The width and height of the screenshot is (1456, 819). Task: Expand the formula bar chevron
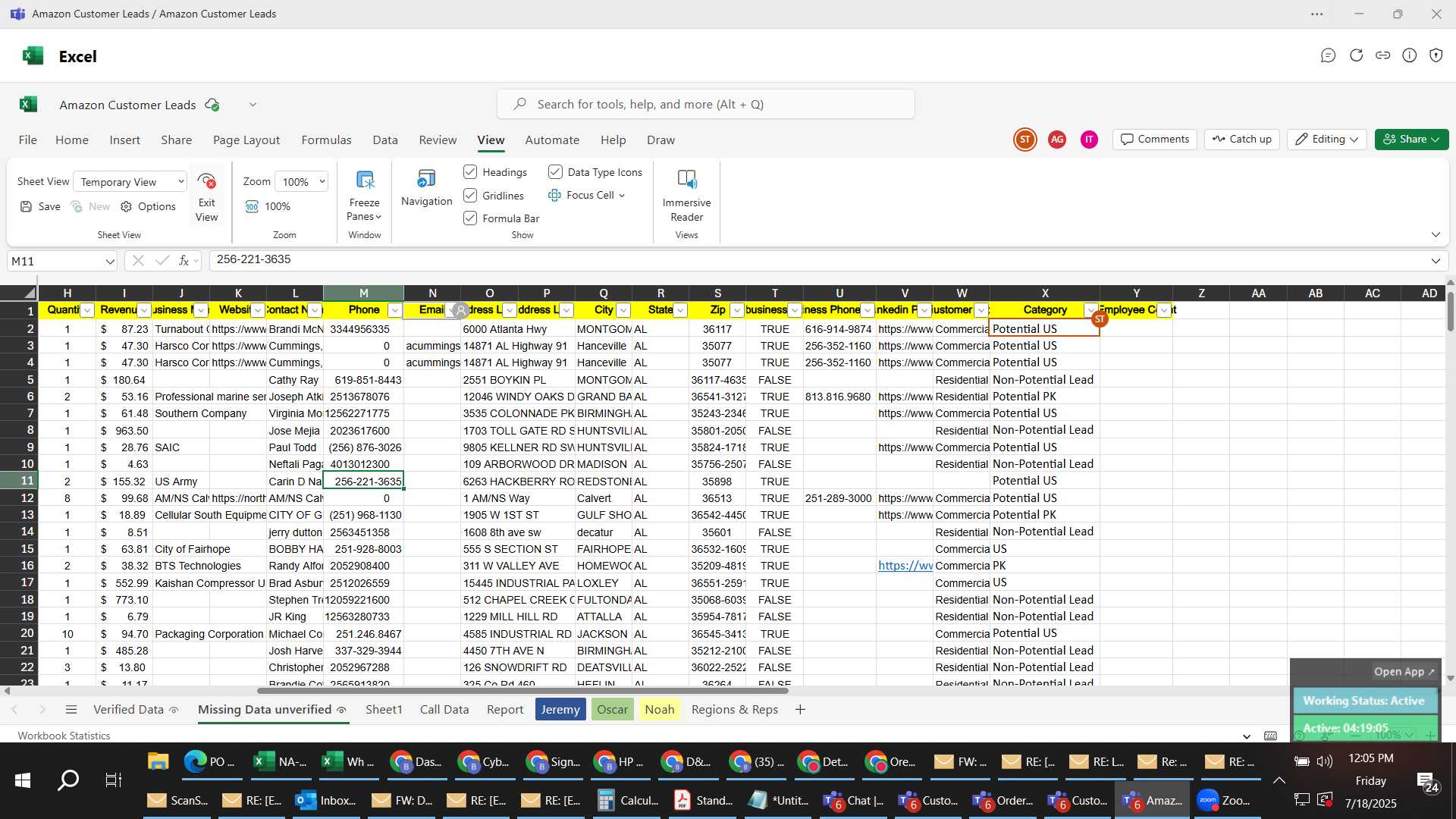click(1436, 261)
